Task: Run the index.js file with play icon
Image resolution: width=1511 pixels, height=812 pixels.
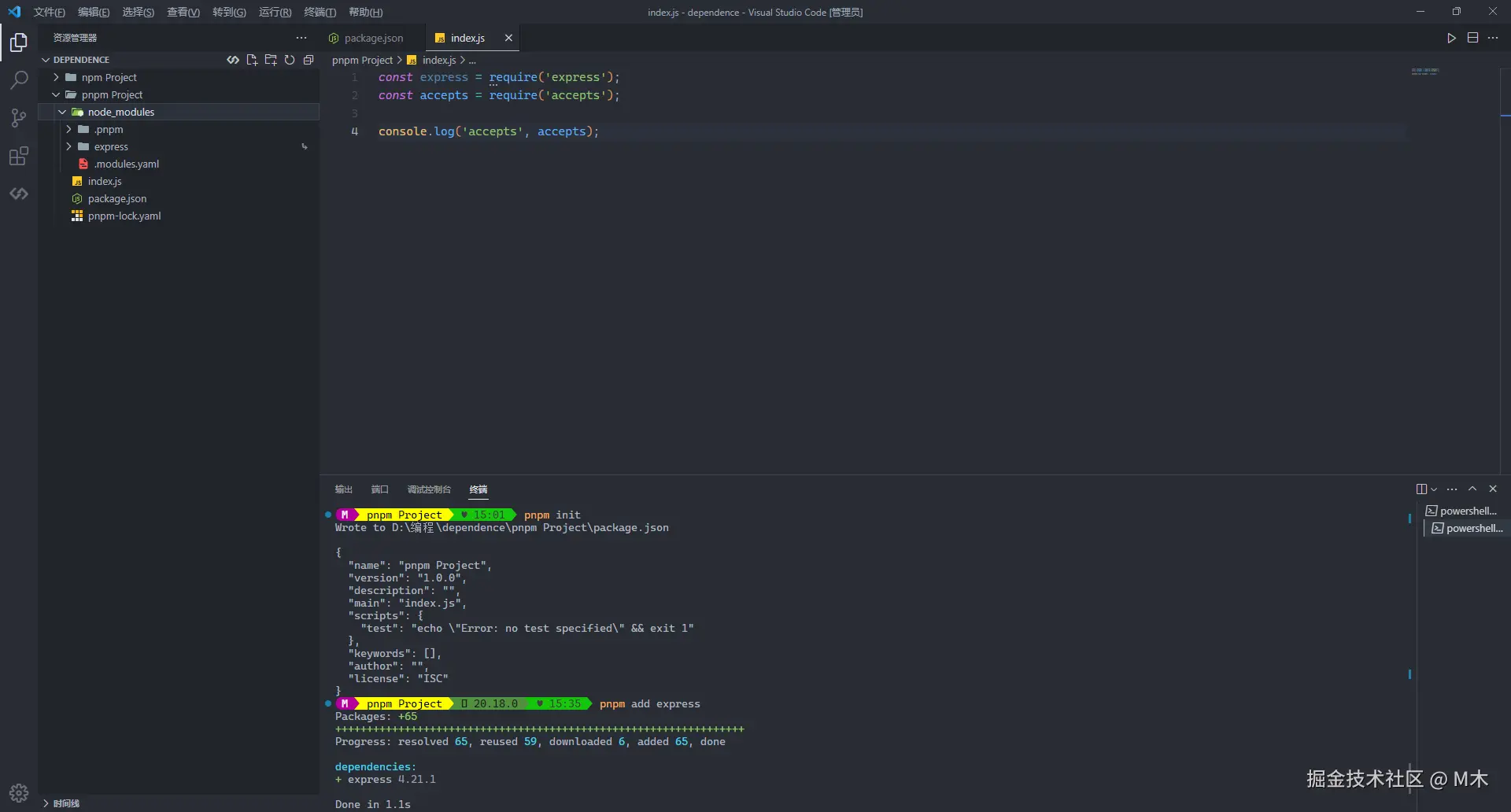Action: (x=1452, y=38)
